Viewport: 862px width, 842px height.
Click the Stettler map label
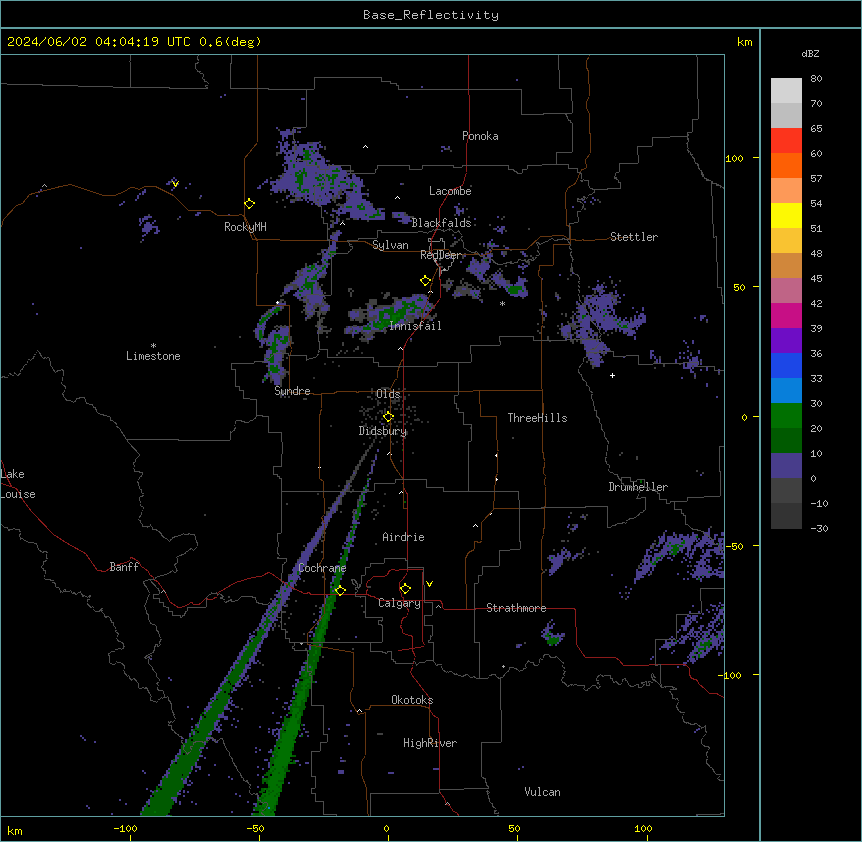(634, 237)
